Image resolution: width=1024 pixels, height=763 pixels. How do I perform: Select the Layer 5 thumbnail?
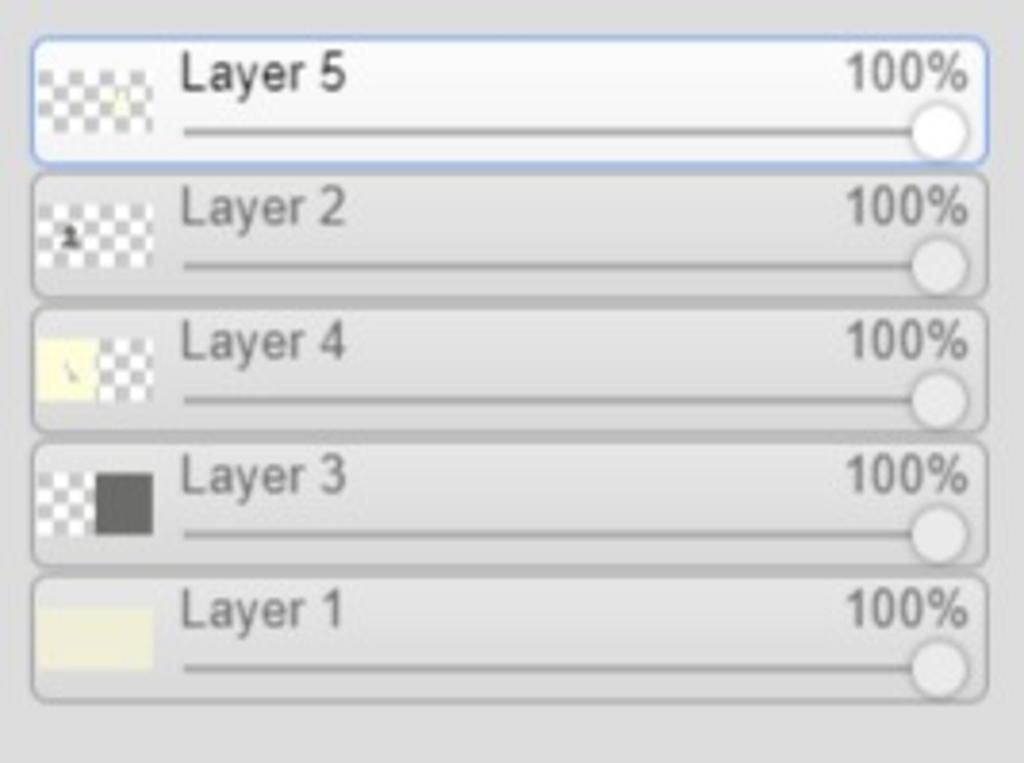(95, 101)
